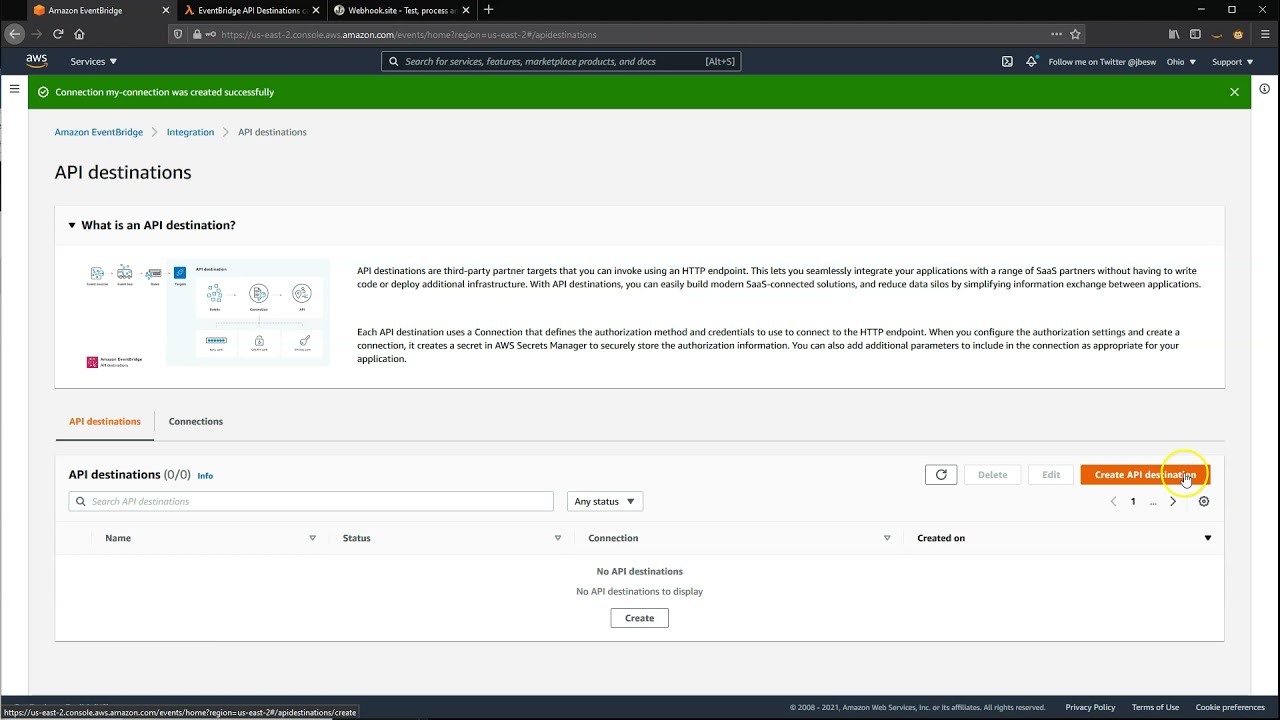This screenshot has width=1280, height=720.
Task: Click the disabled Delete button
Action: [x=993, y=475]
